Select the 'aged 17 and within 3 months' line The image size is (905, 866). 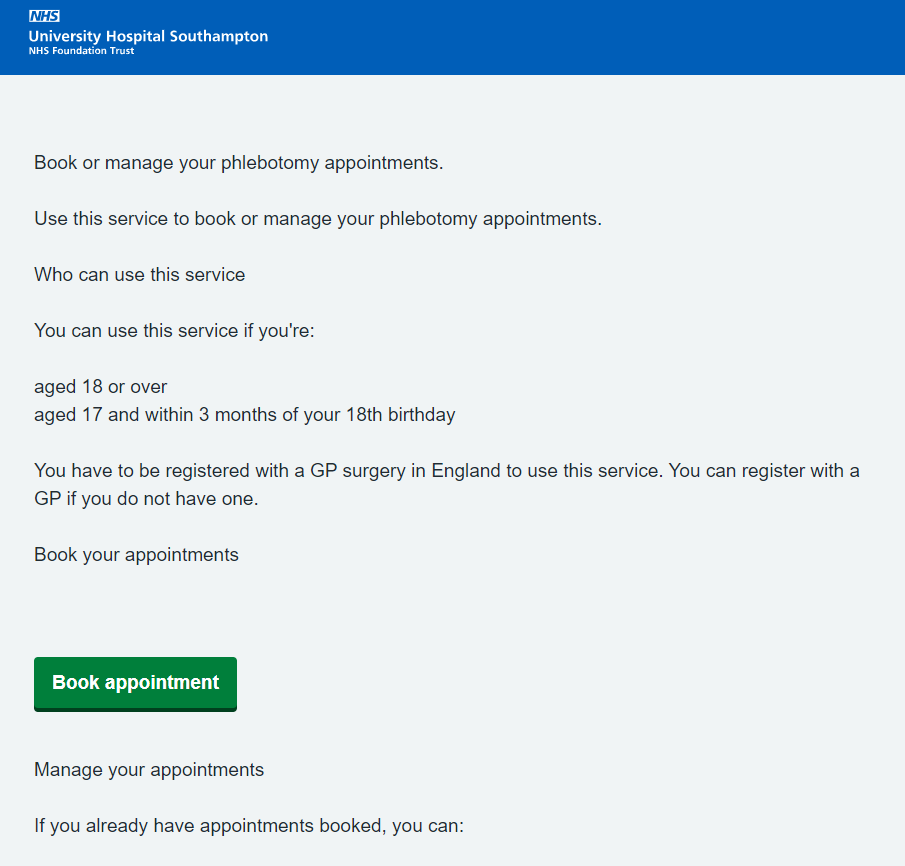[244, 414]
